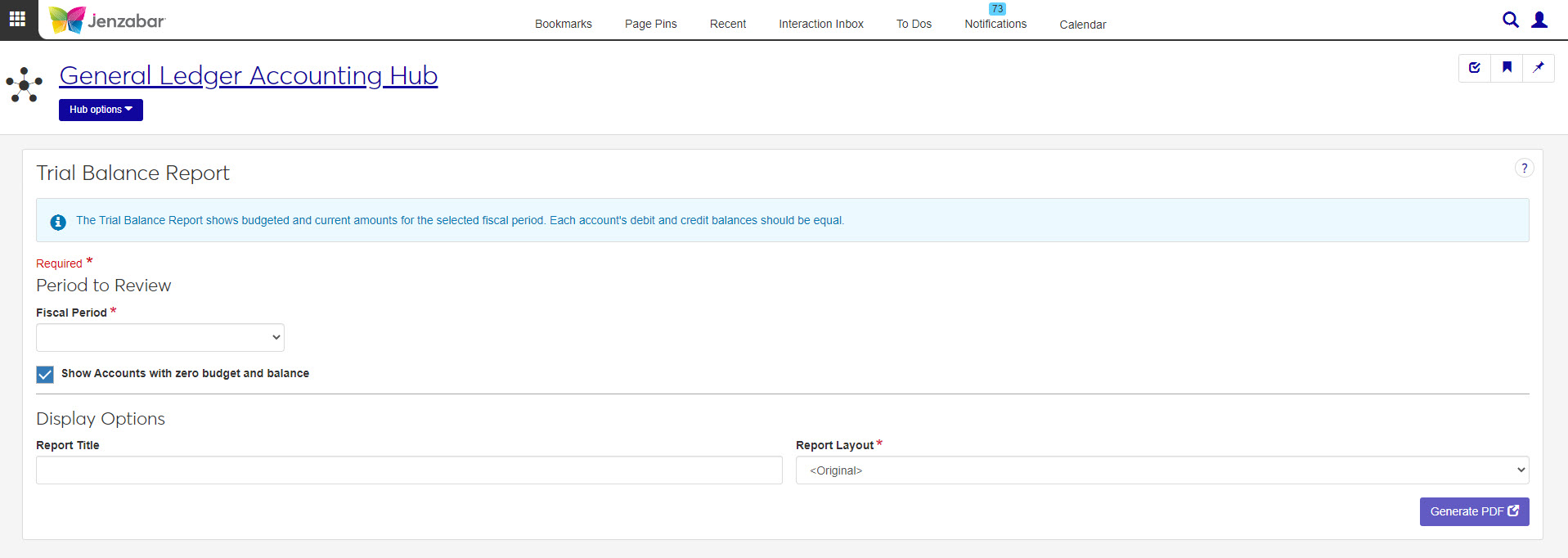Viewport: 1568px width, 558px height.
Task: Bookmark this page with the bookmark icon
Action: pos(1507,68)
